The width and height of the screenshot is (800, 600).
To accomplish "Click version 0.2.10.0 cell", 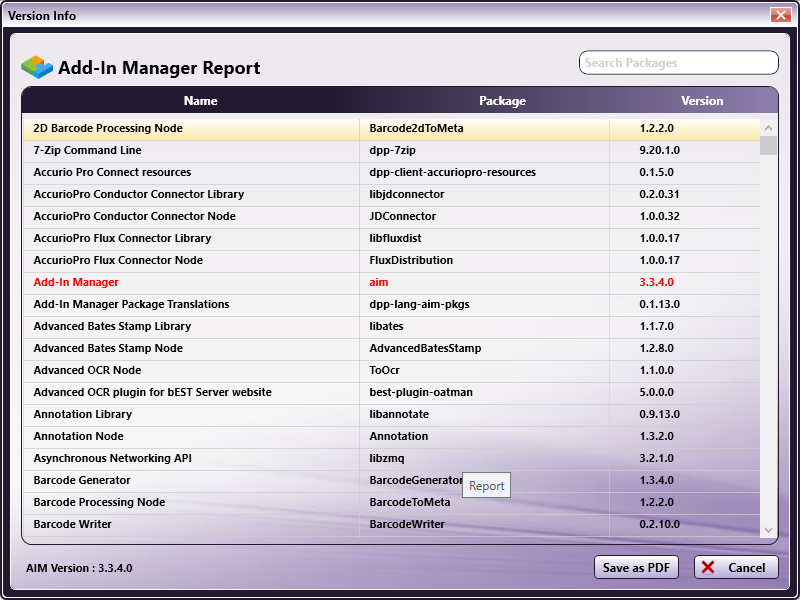I will point(685,524).
